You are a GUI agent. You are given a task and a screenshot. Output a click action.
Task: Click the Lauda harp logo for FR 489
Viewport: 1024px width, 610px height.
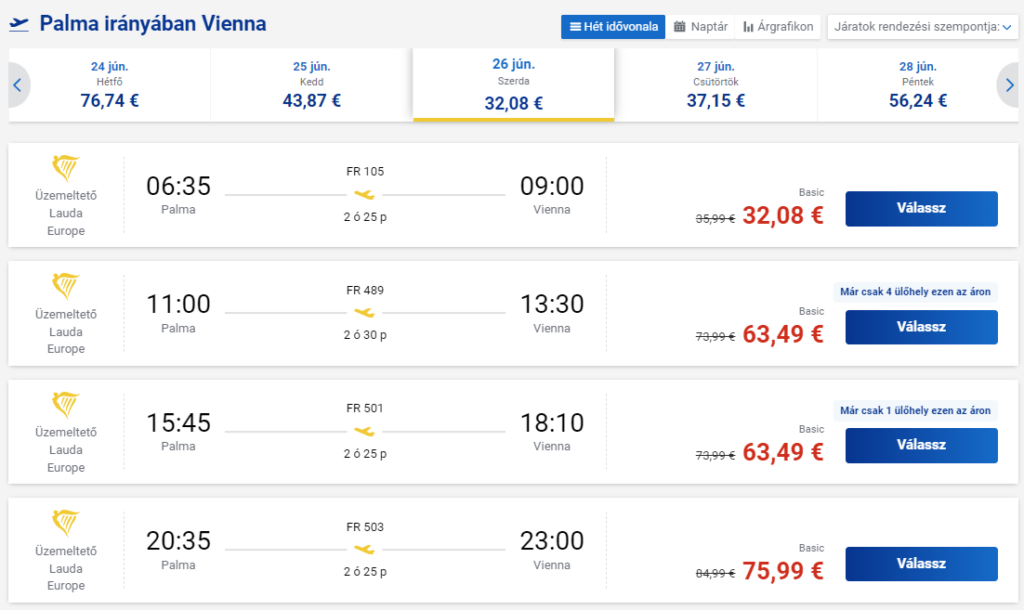click(65, 286)
